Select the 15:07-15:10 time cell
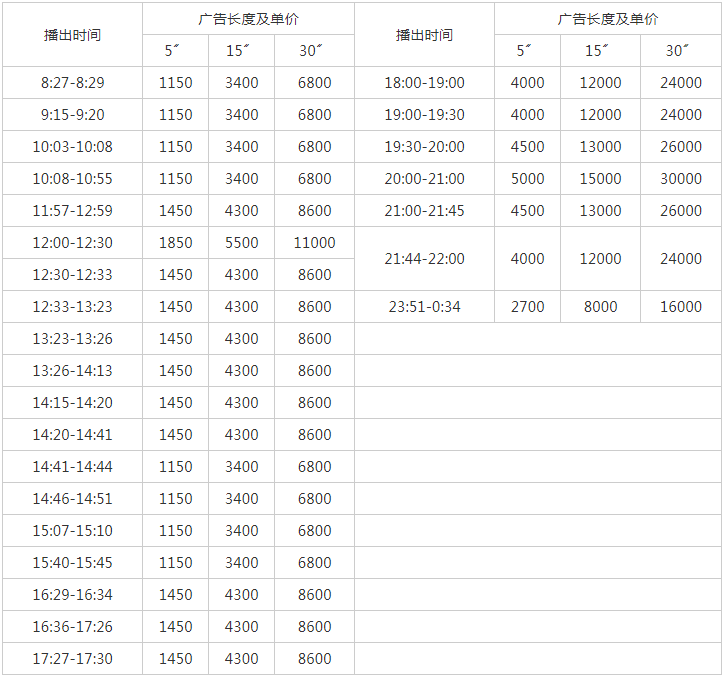The width and height of the screenshot is (723, 675). 72,530
